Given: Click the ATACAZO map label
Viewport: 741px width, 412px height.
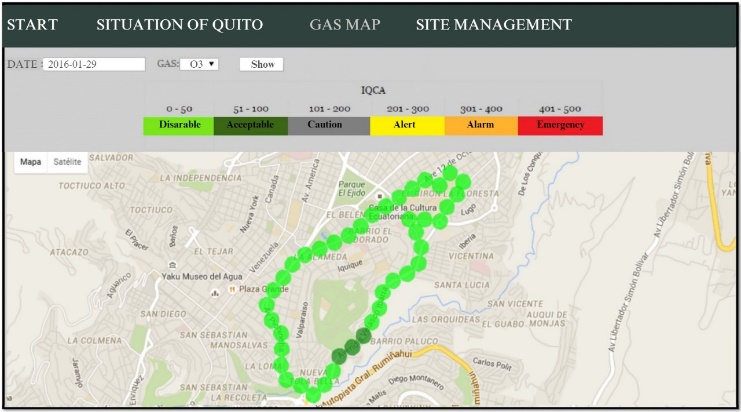Looking at the screenshot, I should click(69, 252).
